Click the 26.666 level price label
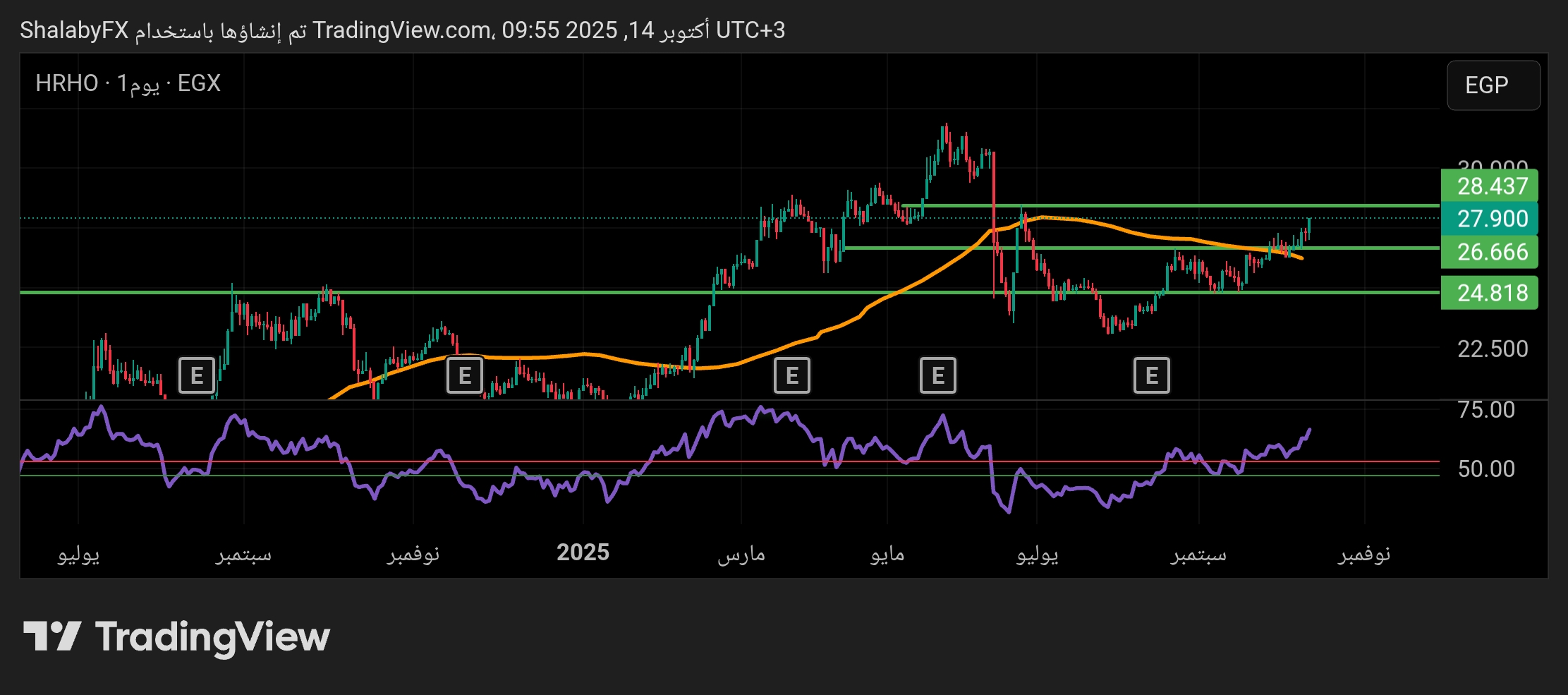The height and width of the screenshot is (695, 1568). (1491, 252)
